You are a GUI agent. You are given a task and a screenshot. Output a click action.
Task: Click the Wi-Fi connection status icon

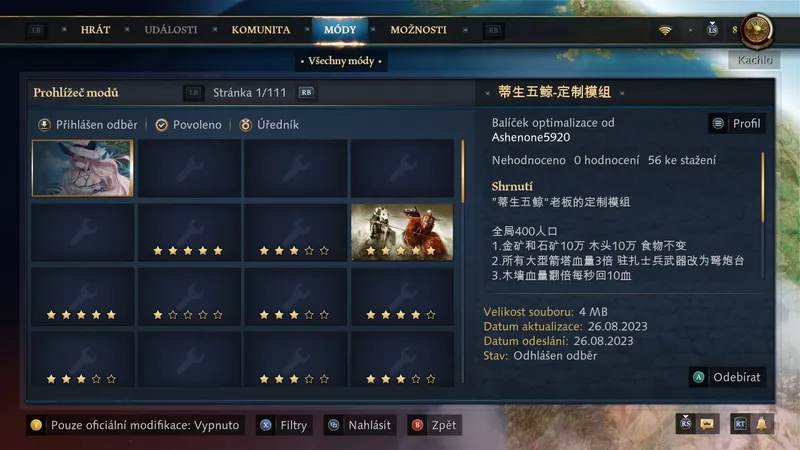665,30
